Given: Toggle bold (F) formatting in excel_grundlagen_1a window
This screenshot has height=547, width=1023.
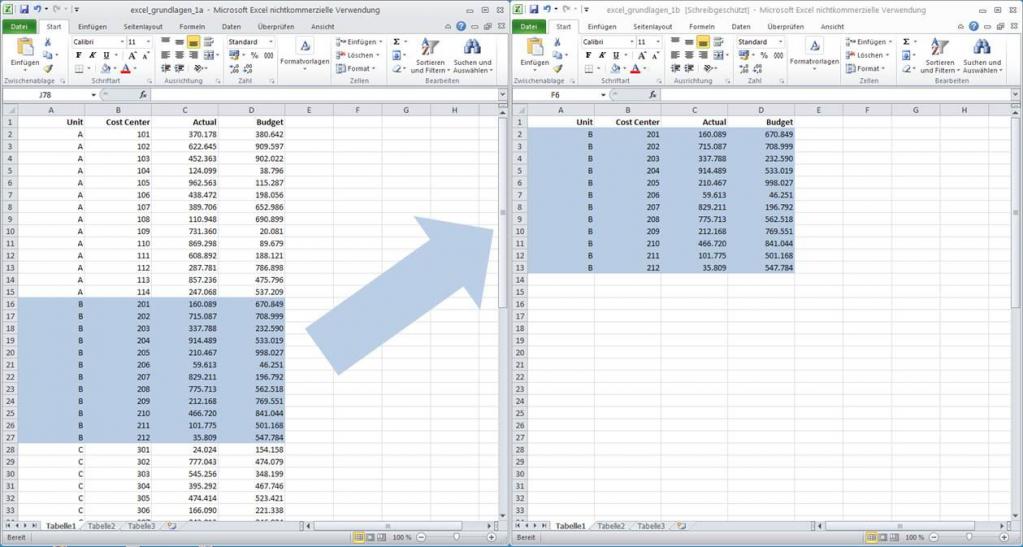Looking at the screenshot, I should pos(78,56).
